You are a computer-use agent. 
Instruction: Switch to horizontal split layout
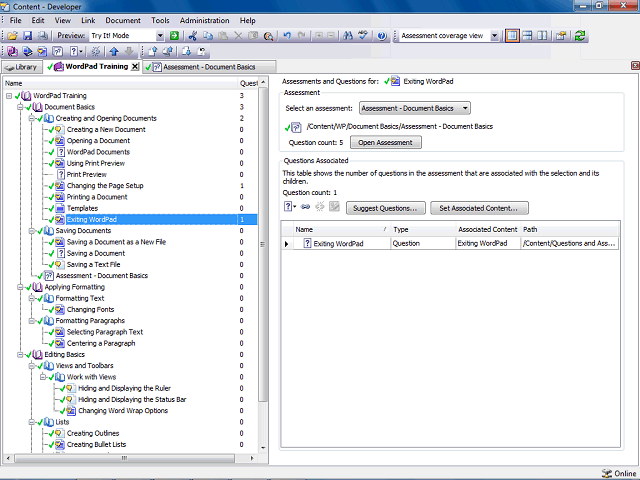[527, 36]
